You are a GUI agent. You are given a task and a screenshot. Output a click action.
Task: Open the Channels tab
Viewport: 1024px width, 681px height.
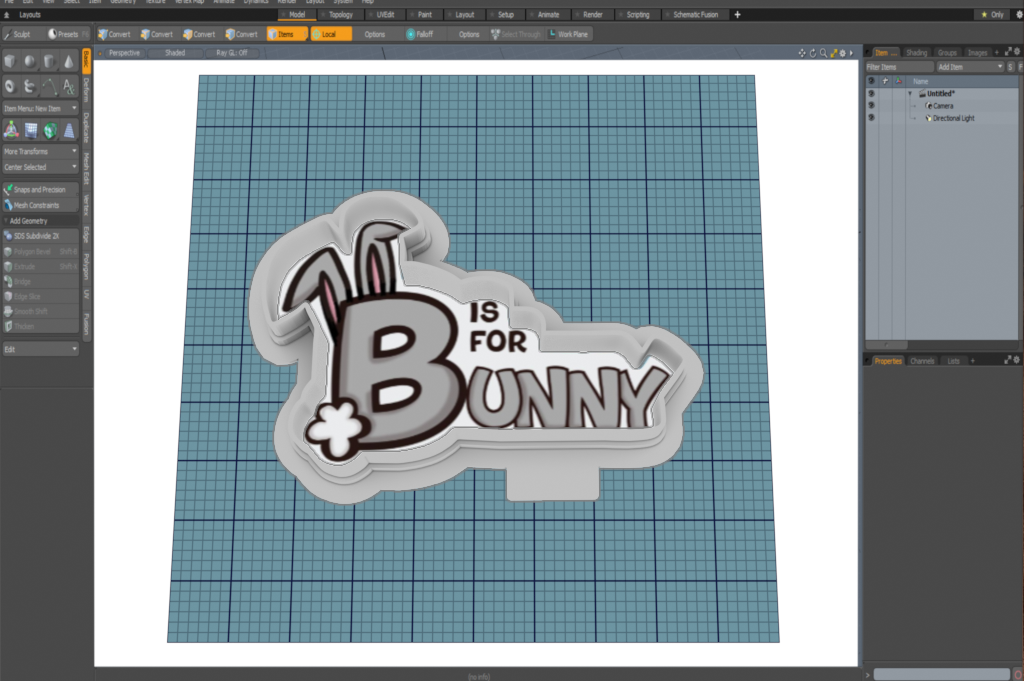(922, 360)
